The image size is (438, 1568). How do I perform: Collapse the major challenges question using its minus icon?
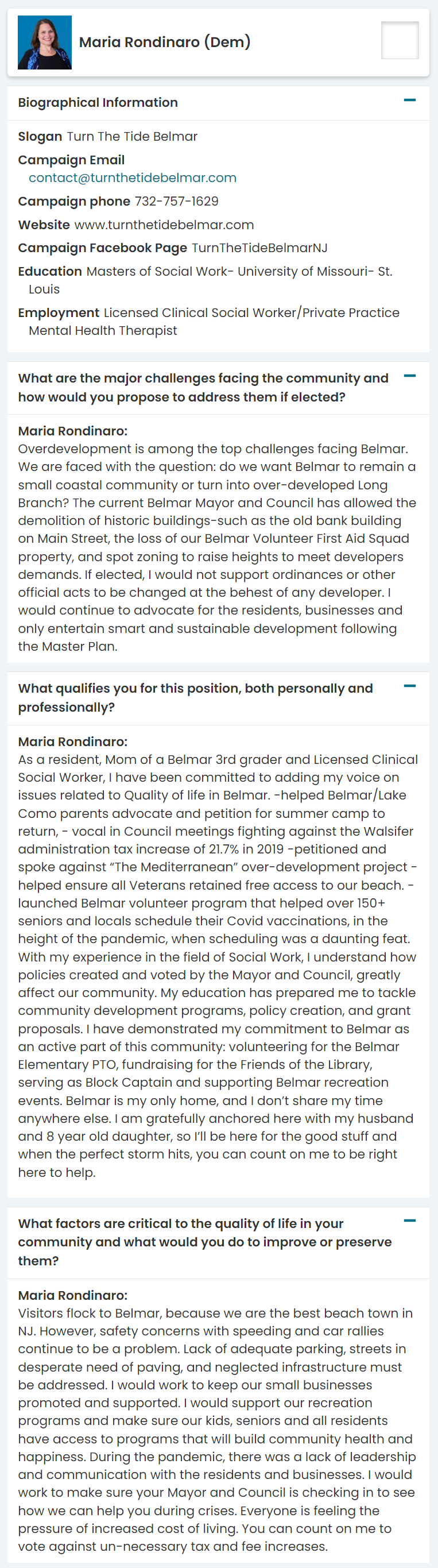(409, 376)
